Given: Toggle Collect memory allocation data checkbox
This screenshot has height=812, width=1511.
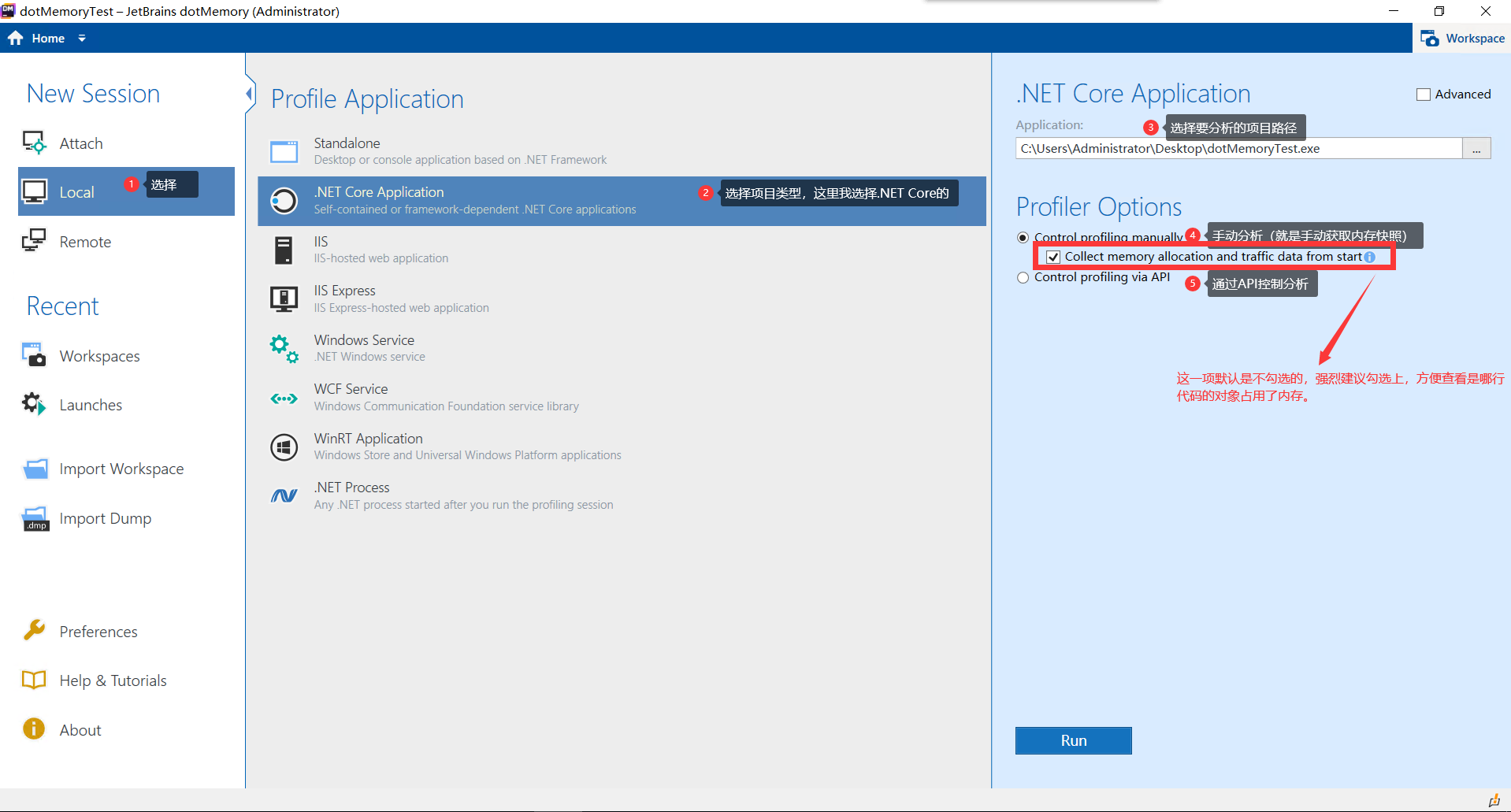Looking at the screenshot, I should pos(1053,257).
